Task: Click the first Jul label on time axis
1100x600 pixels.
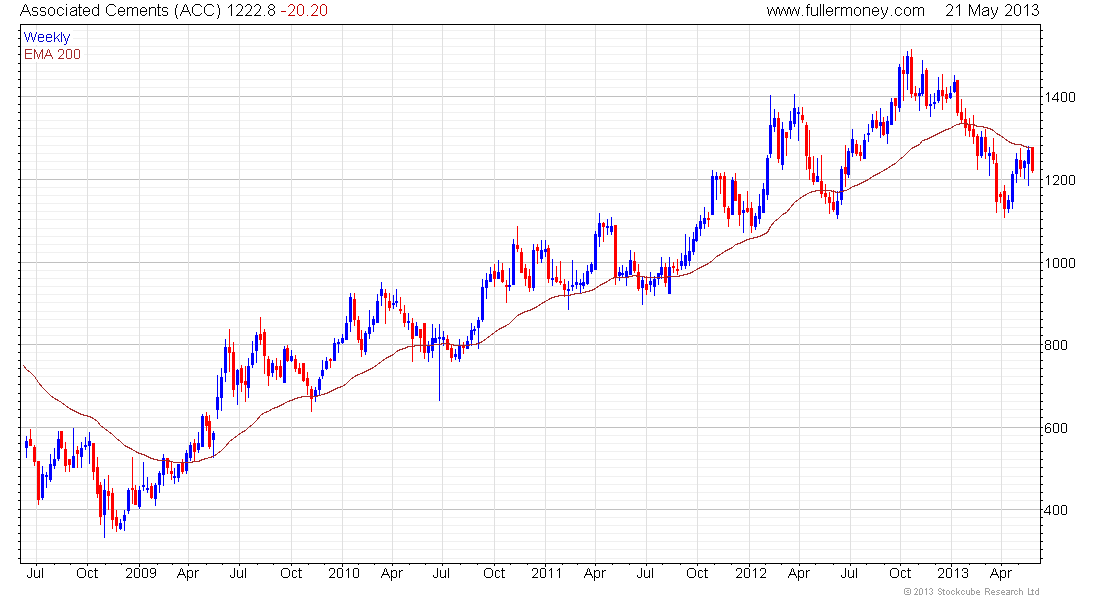Action: point(35,573)
